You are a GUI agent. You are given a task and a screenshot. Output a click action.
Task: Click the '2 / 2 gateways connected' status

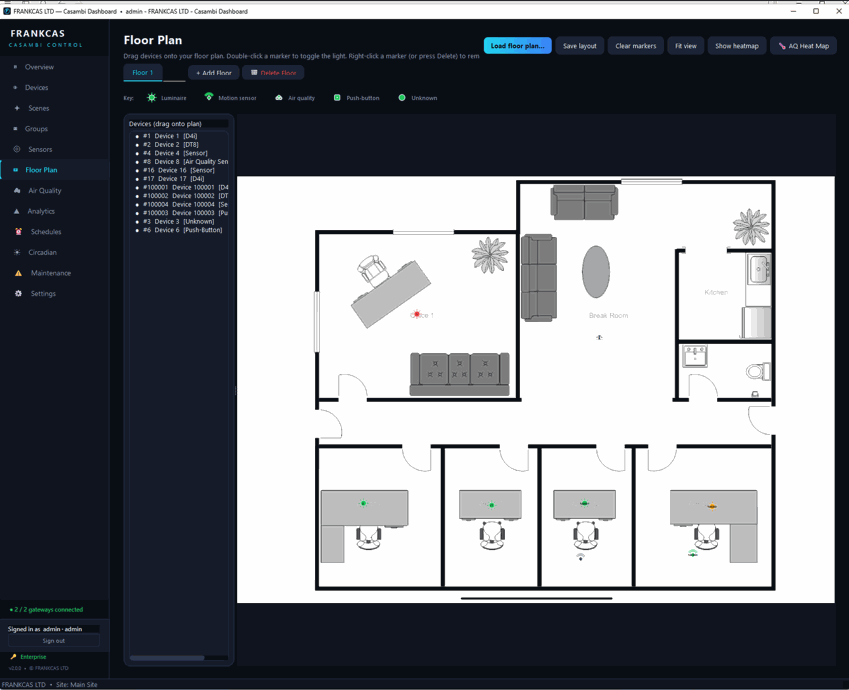47,609
